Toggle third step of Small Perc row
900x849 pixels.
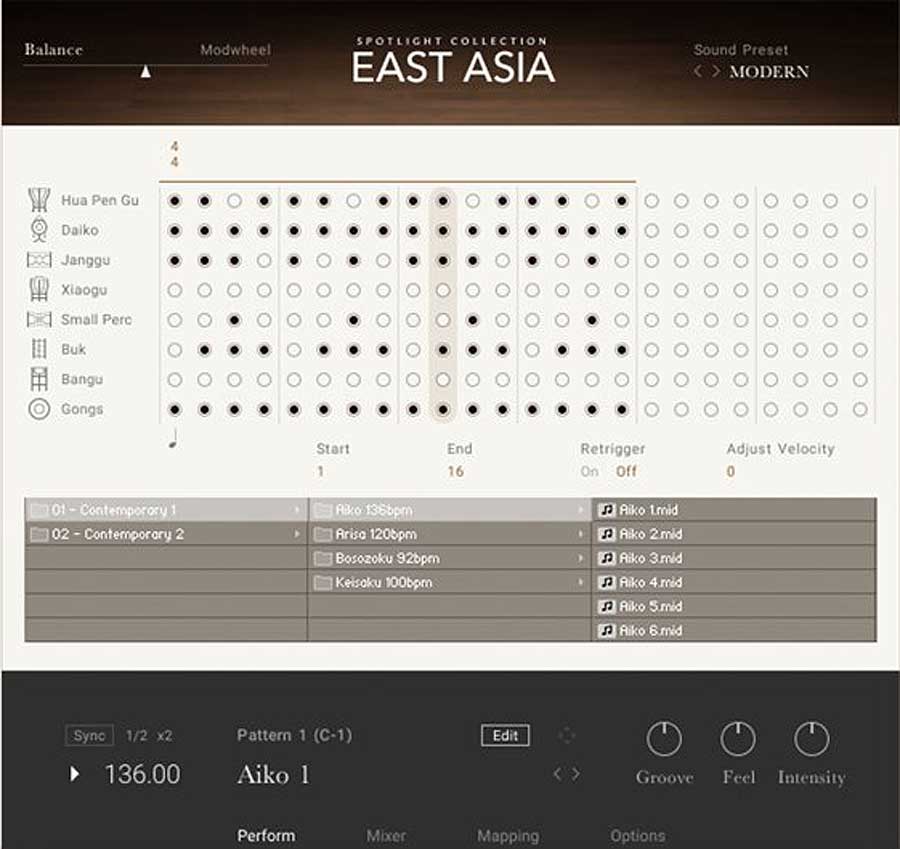click(x=234, y=320)
